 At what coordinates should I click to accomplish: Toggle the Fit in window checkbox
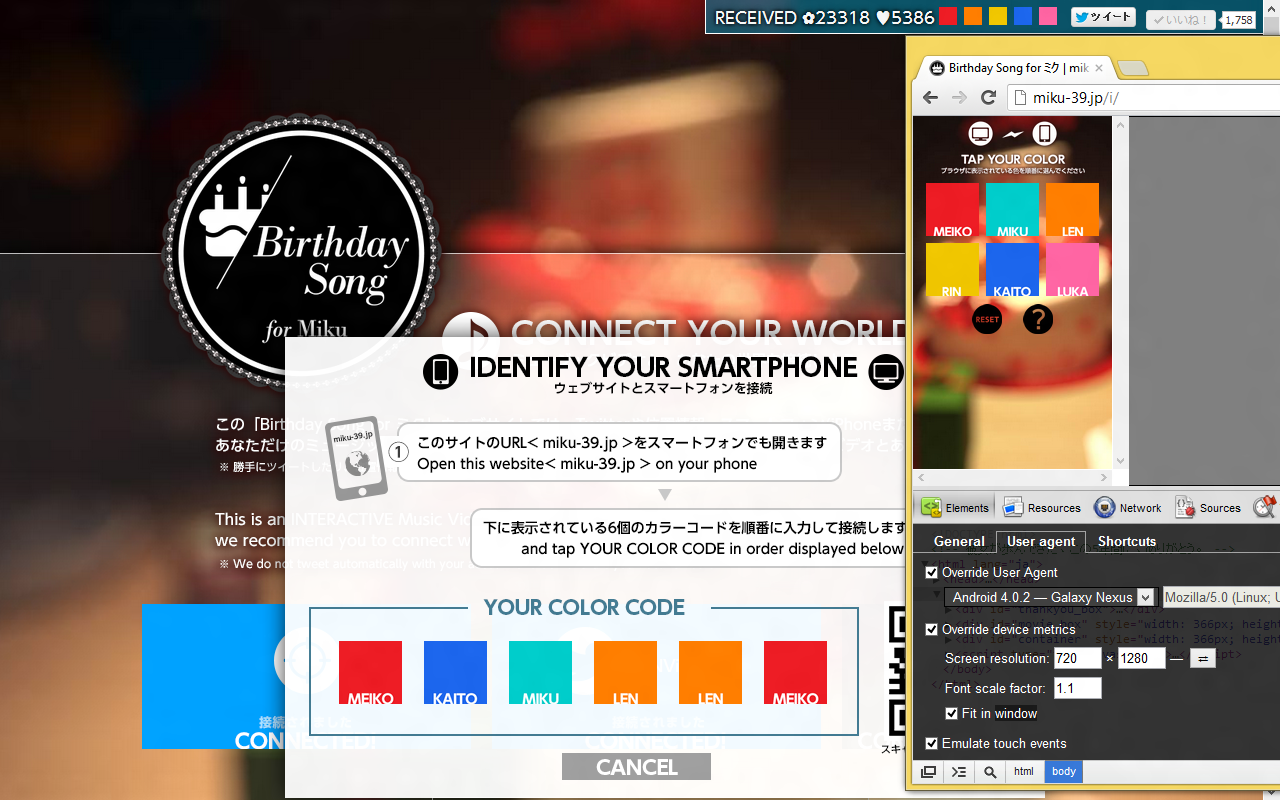click(x=952, y=713)
